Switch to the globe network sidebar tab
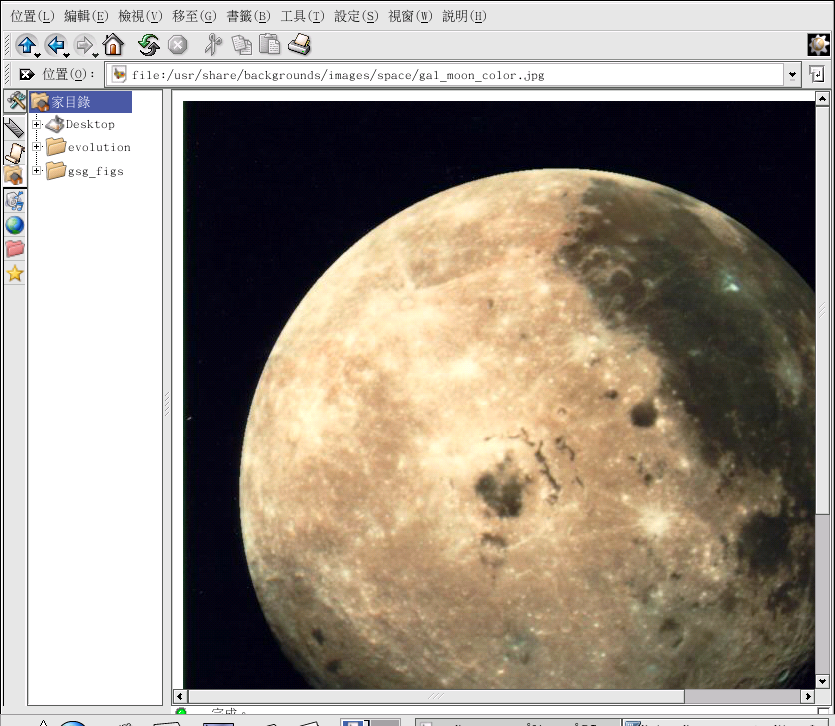This screenshot has width=835, height=726. (15, 224)
